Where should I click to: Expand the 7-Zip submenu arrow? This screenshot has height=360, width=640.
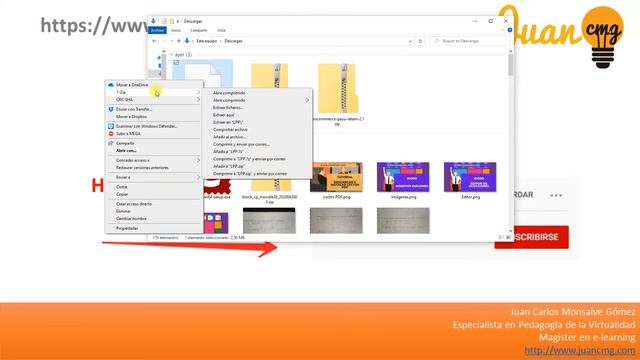198,92
